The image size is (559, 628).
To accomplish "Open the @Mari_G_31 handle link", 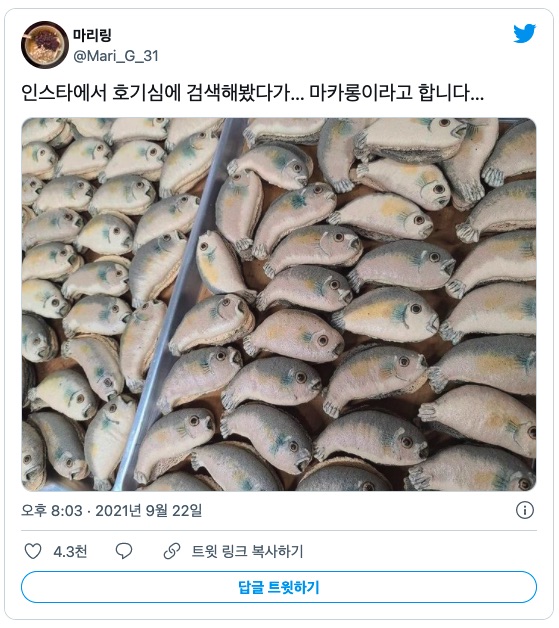I will pyautogui.click(x=116, y=56).
